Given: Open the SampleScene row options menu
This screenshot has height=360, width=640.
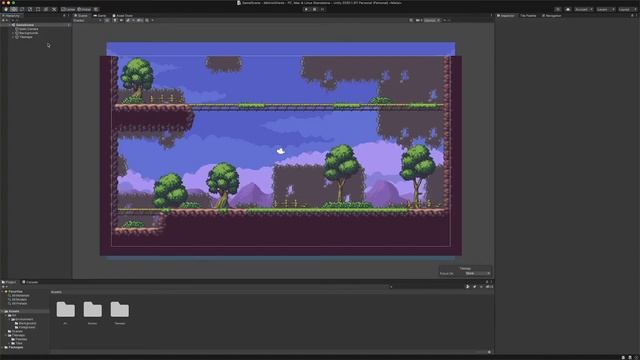Looking at the screenshot, I should click(69, 25).
